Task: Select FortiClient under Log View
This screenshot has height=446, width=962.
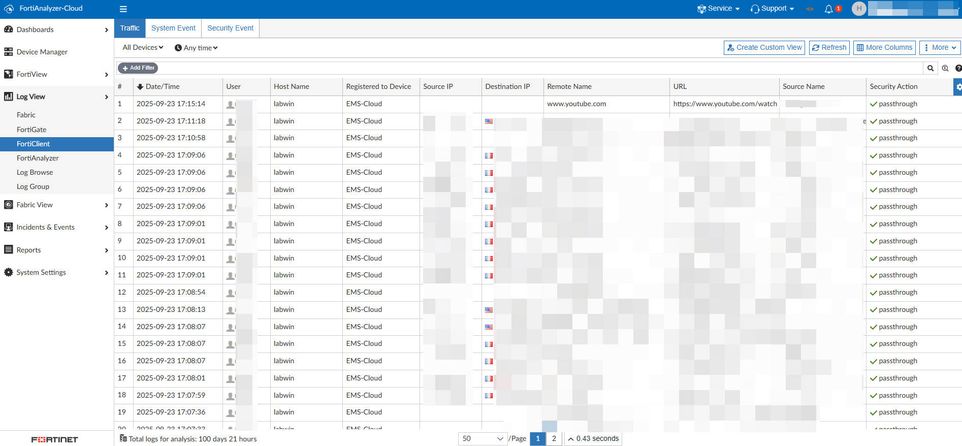Action: click(x=56, y=144)
